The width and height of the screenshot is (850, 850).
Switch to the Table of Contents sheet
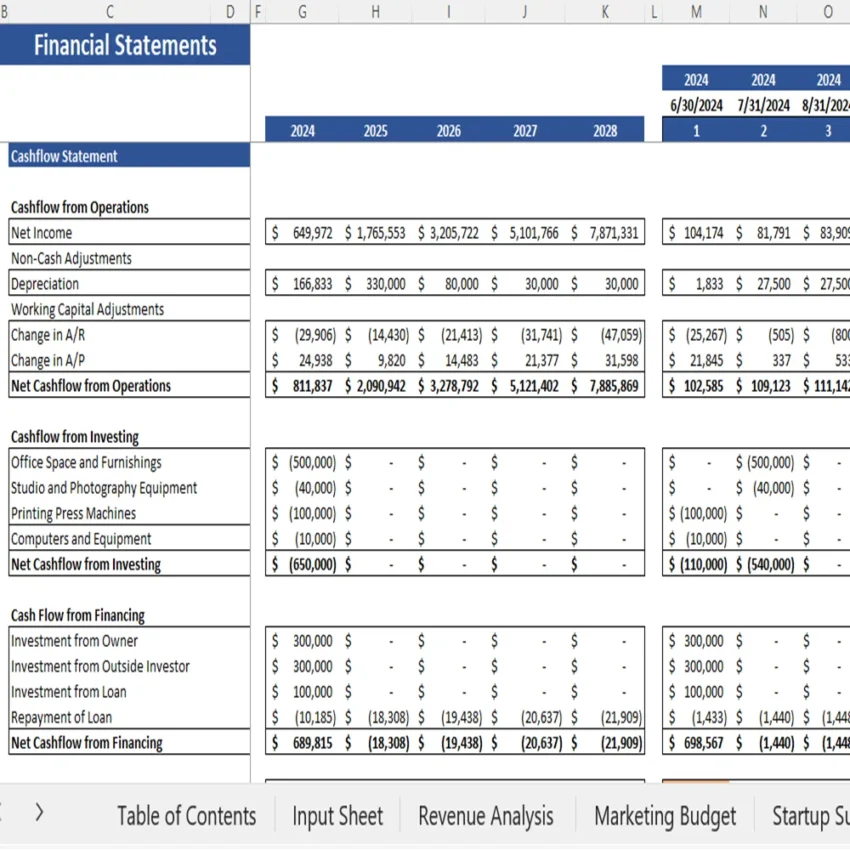[x=186, y=816]
